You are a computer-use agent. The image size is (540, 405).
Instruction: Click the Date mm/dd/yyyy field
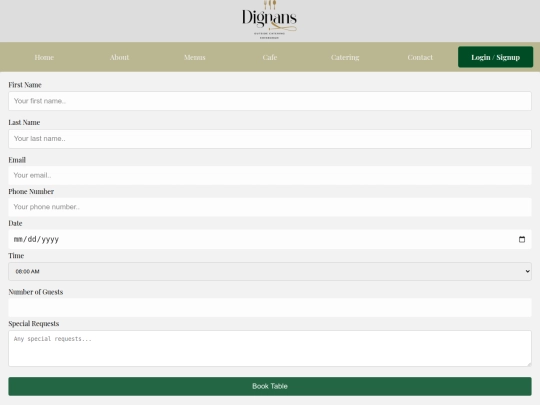[270, 239]
